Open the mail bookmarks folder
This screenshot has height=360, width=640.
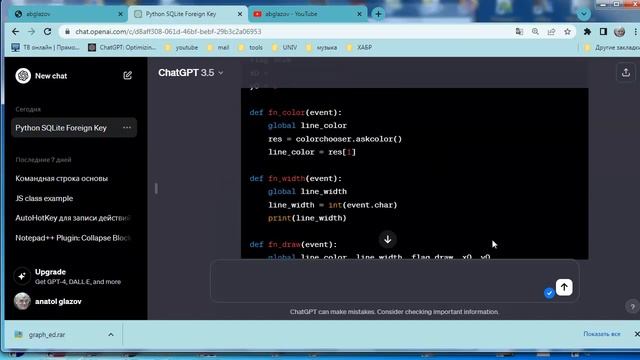(x=218, y=47)
